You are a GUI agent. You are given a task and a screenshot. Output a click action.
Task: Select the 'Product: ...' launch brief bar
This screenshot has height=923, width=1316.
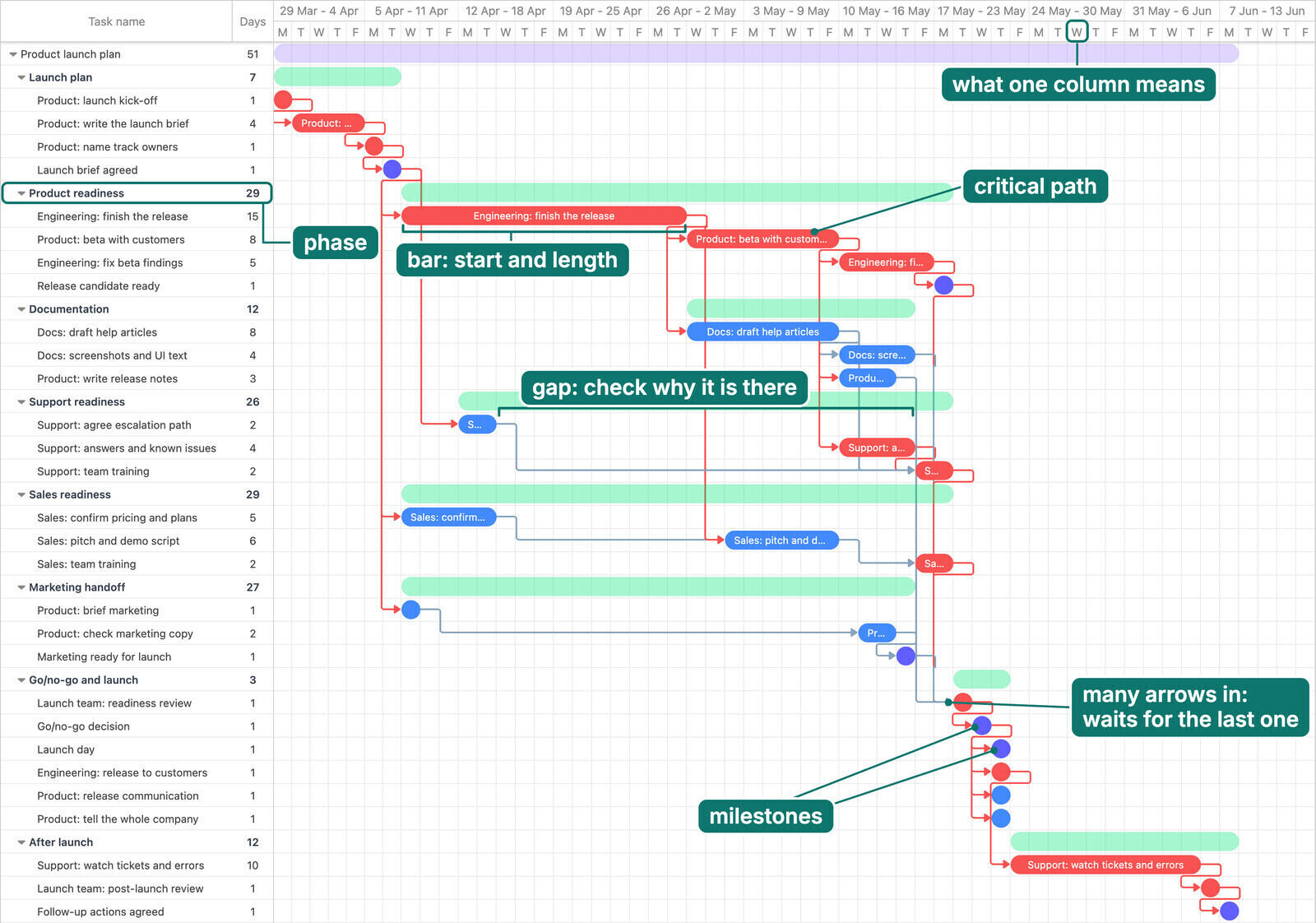pos(328,123)
